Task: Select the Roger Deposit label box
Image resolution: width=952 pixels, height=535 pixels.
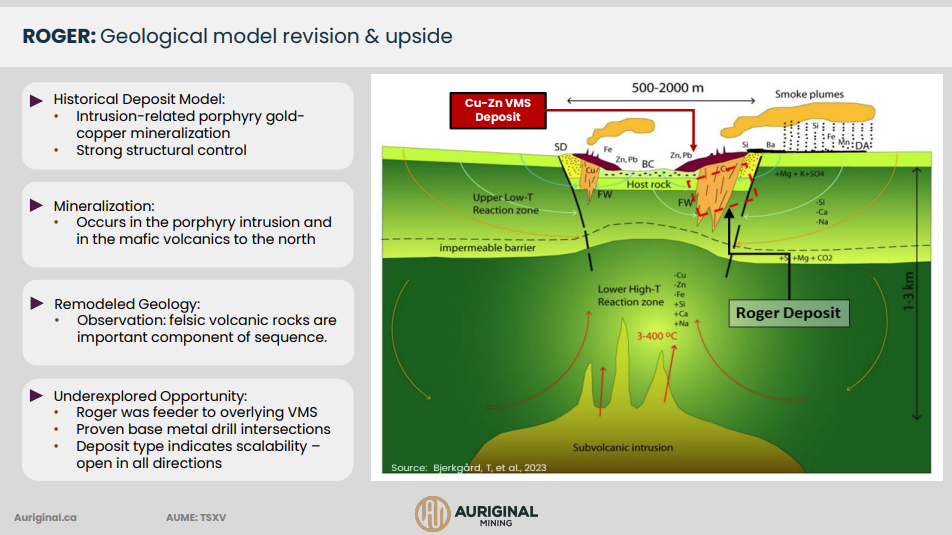Action: [x=788, y=313]
